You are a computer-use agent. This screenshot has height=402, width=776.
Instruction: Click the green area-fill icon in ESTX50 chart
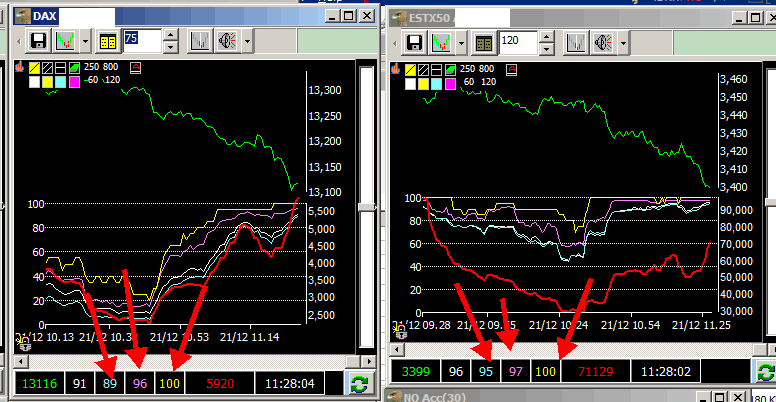450,70
